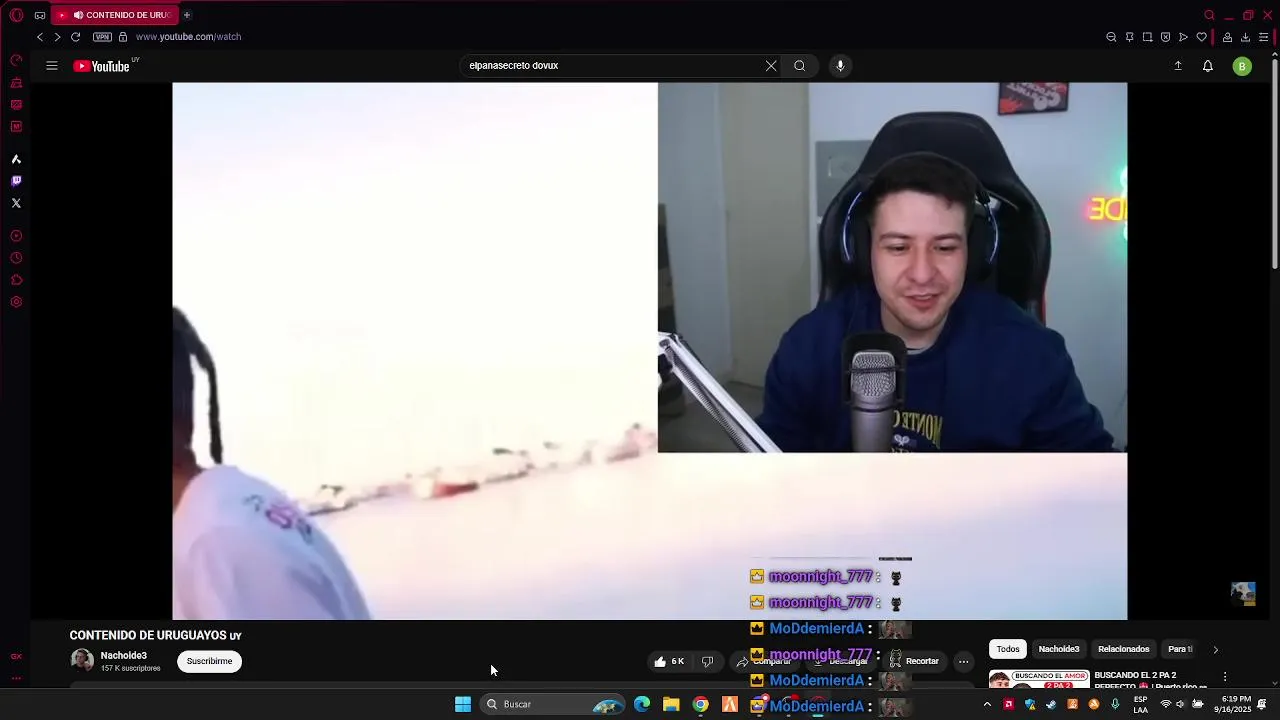Go back with the back arrow
Screen dimensions: 1280x720
[40, 37]
